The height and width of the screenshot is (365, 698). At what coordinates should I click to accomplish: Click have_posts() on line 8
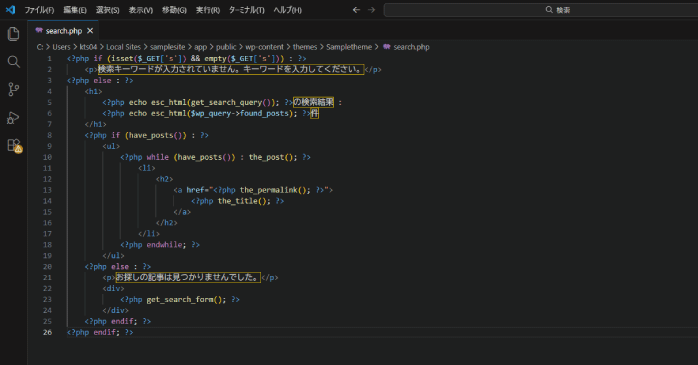coord(158,135)
